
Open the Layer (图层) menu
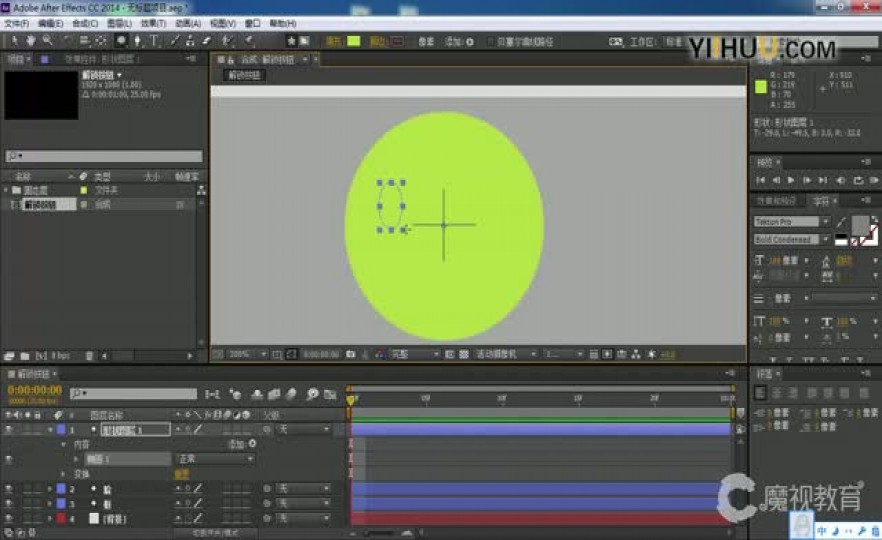coord(119,23)
